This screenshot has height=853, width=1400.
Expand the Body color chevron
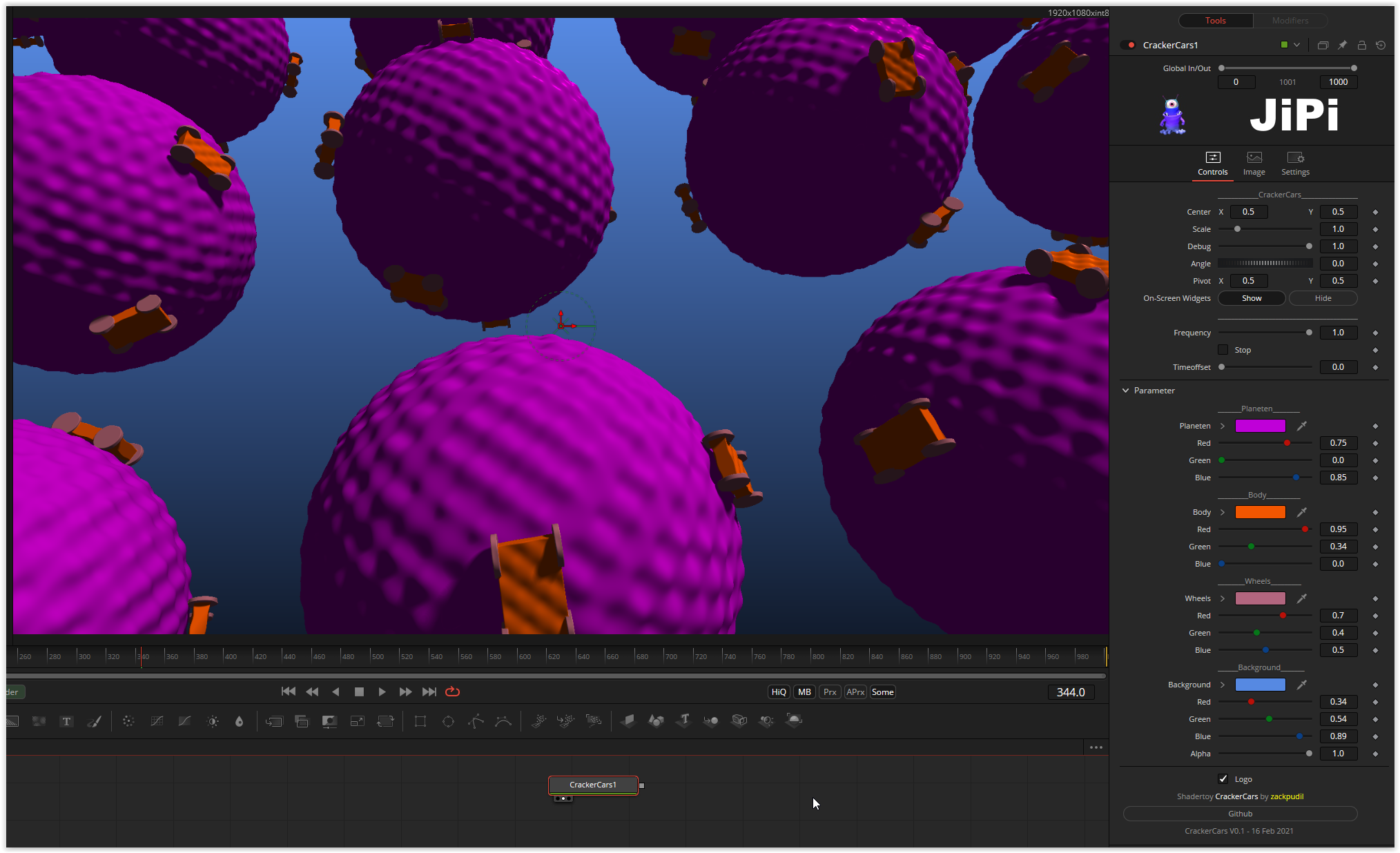coord(1223,512)
